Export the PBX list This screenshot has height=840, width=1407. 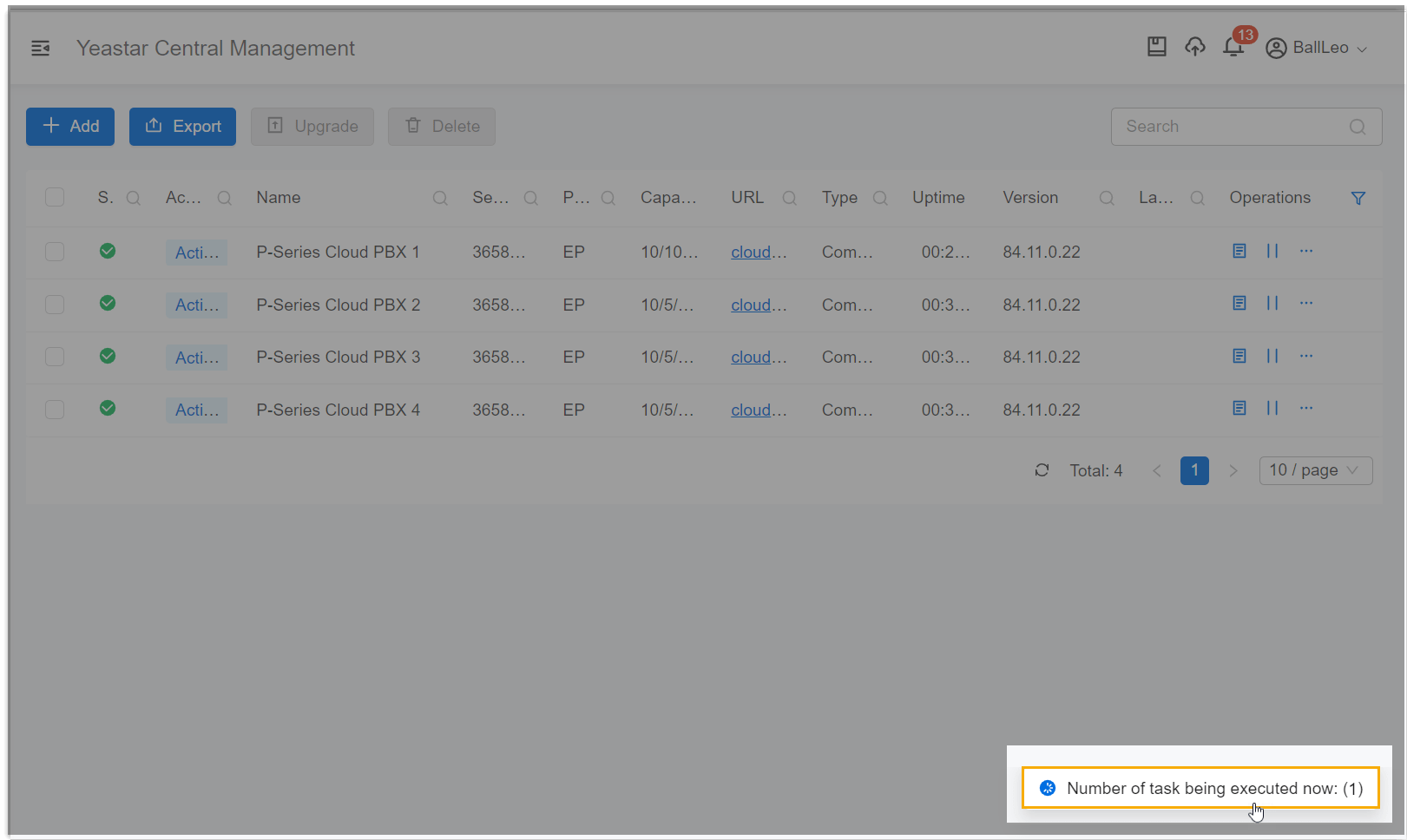click(182, 126)
